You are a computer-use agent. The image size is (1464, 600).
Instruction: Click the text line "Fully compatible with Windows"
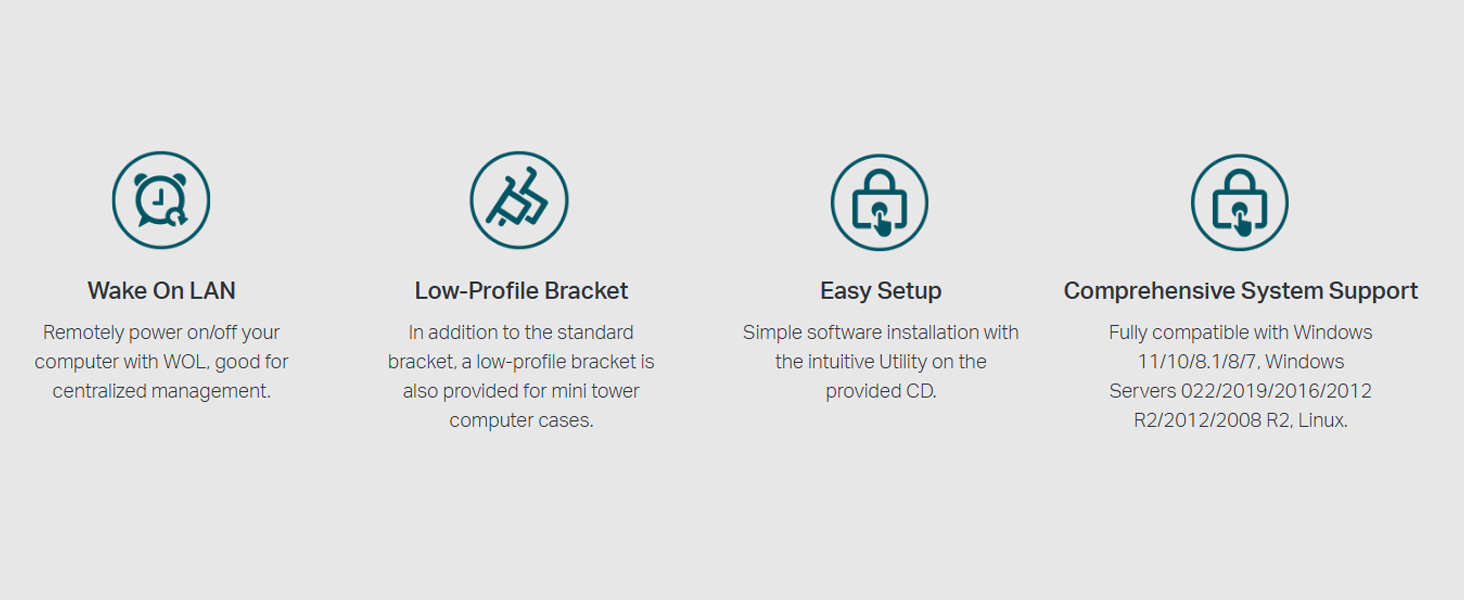point(1240,332)
